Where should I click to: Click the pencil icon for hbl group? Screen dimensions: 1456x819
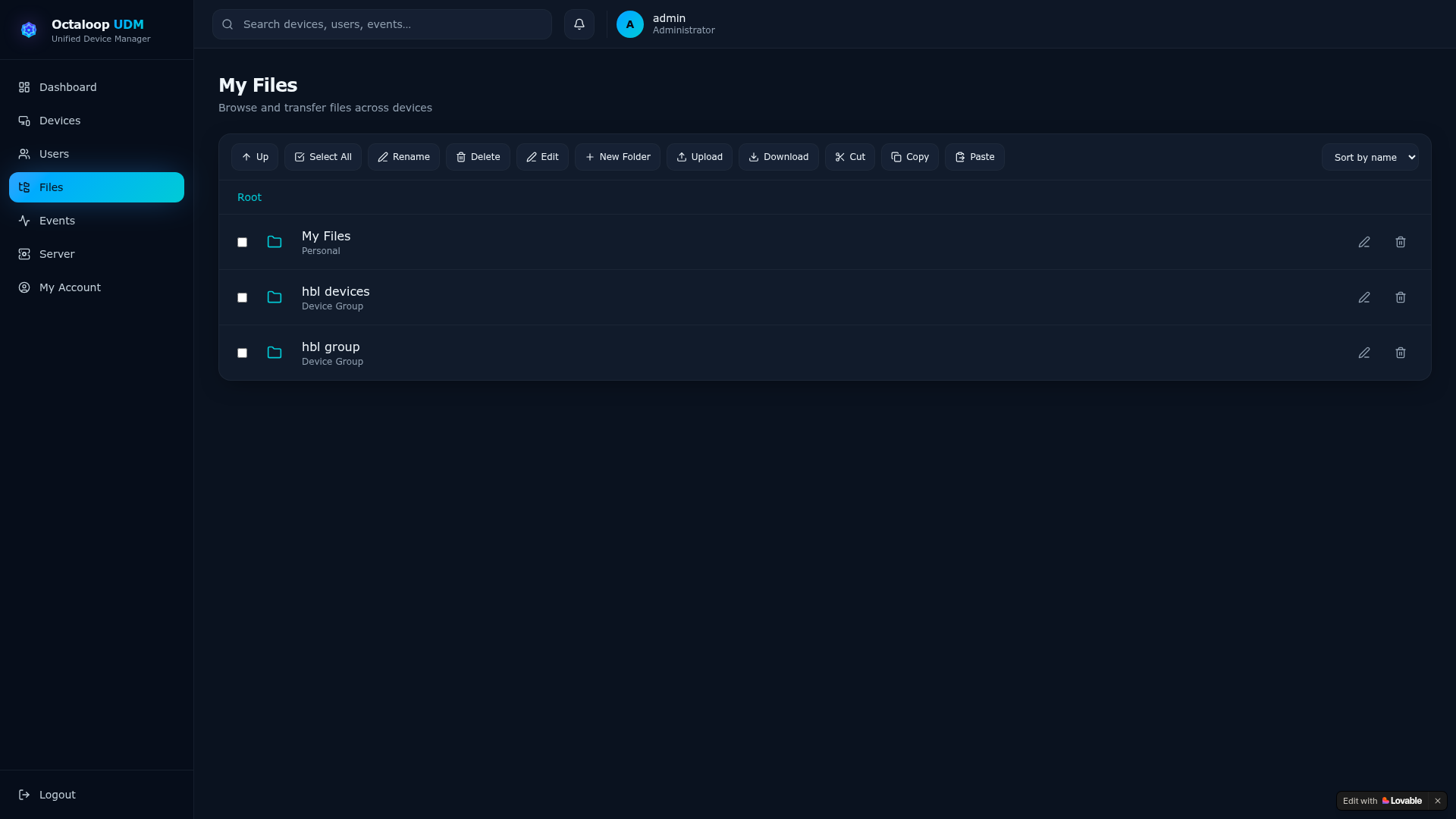click(x=1363, y=353)
